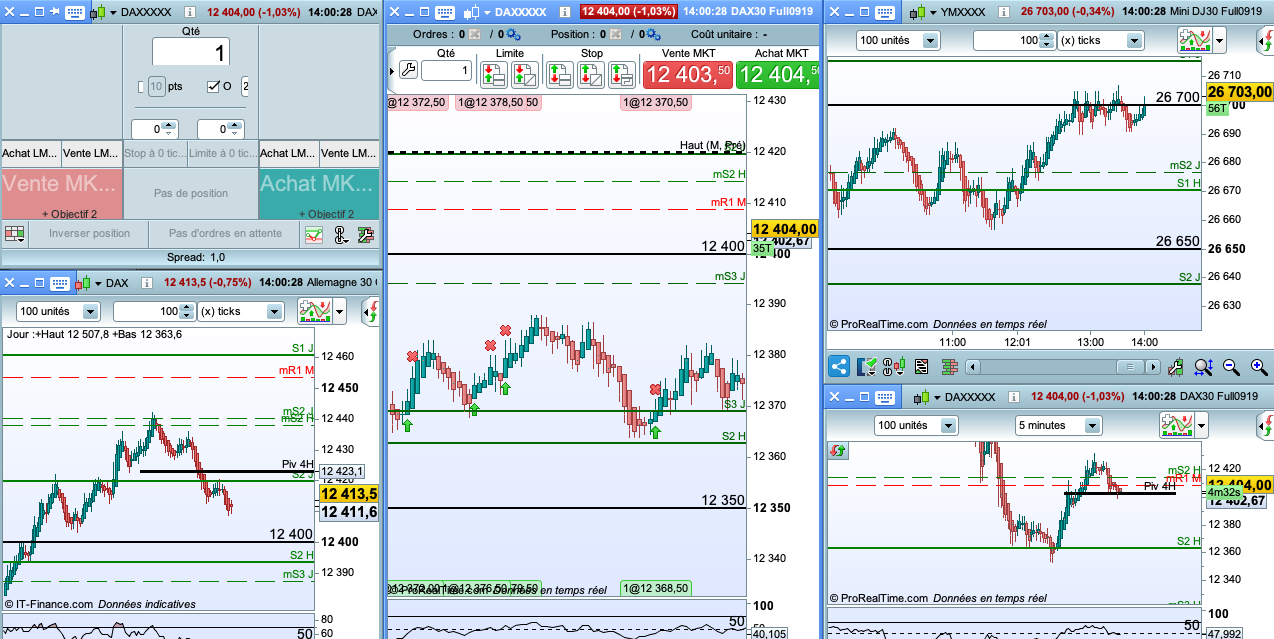Click Jour Haut 12 507,8 Bas text

(95, 334)
